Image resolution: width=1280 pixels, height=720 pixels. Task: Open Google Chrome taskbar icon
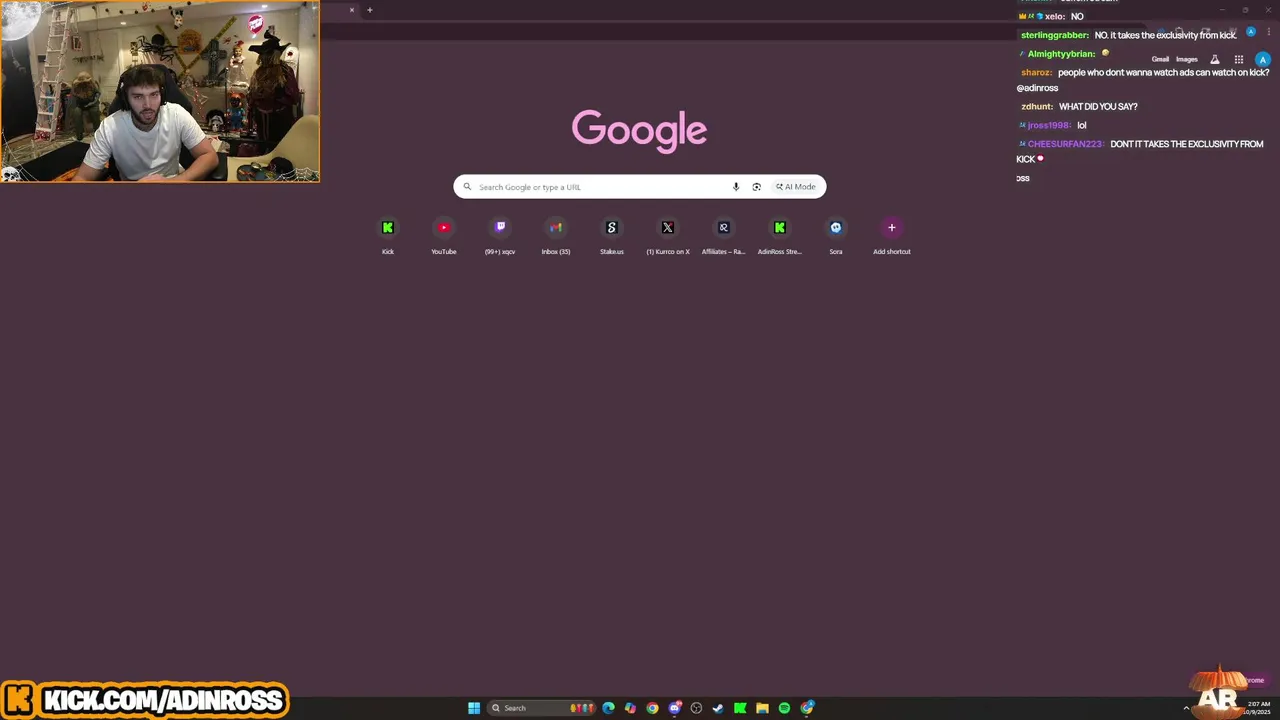(x=652, y=708)
